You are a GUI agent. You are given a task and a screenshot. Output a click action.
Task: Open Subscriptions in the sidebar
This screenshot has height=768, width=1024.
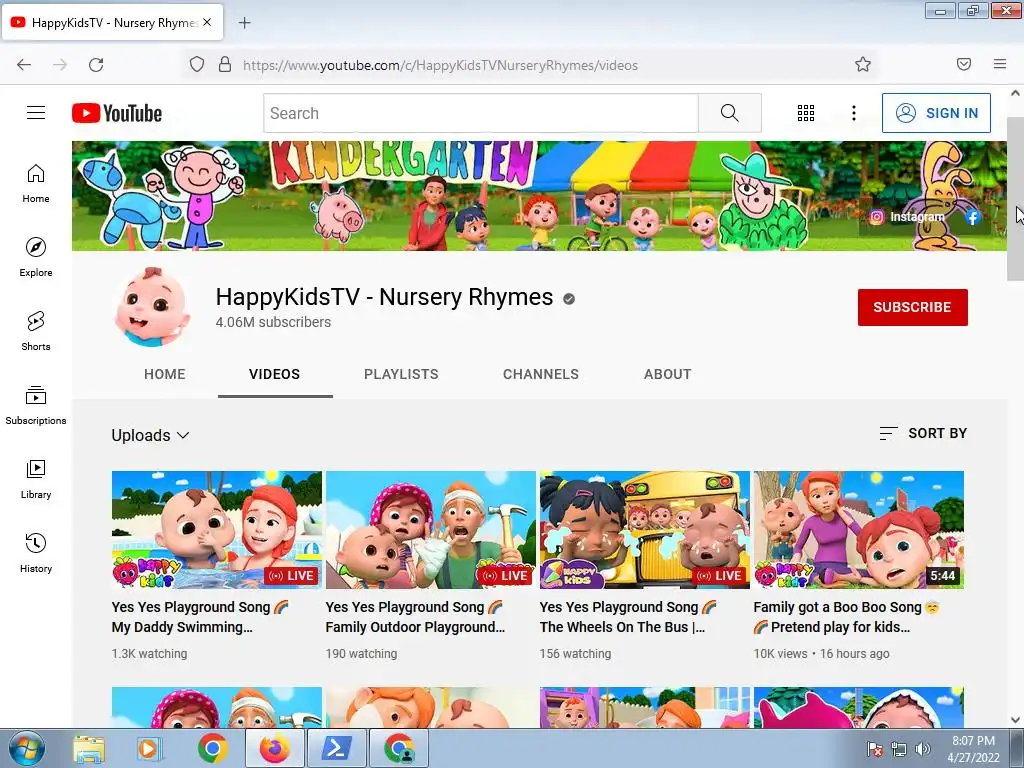(36, 405)
